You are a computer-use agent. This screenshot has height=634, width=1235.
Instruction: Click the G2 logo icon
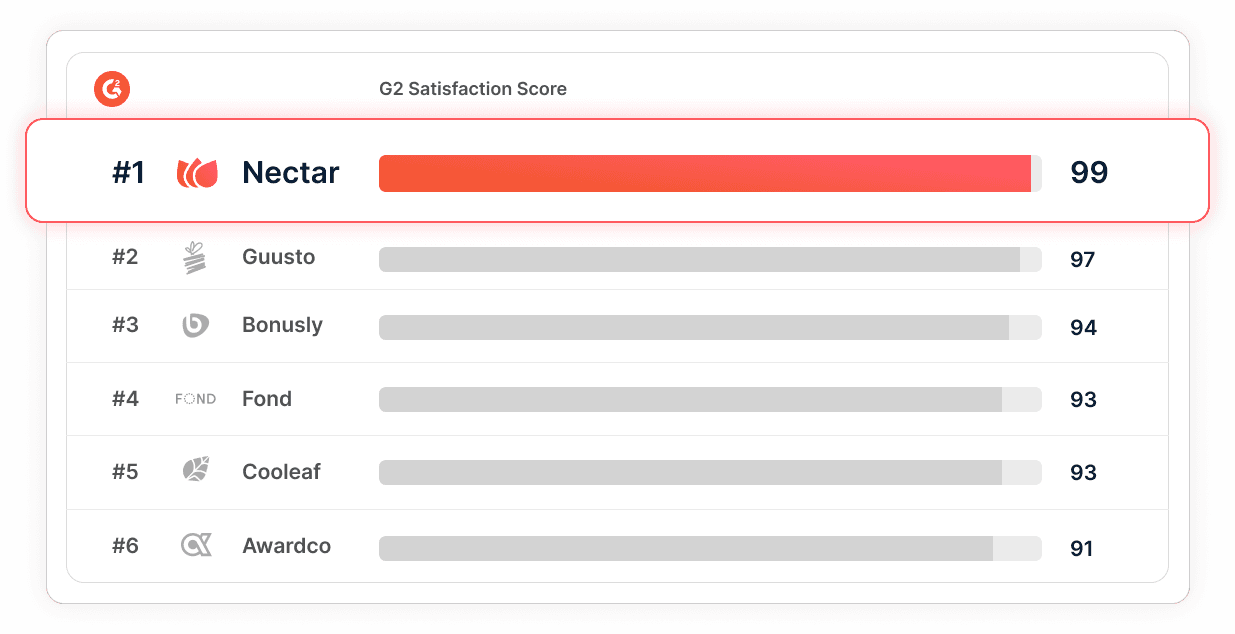[x=112, y=89]
